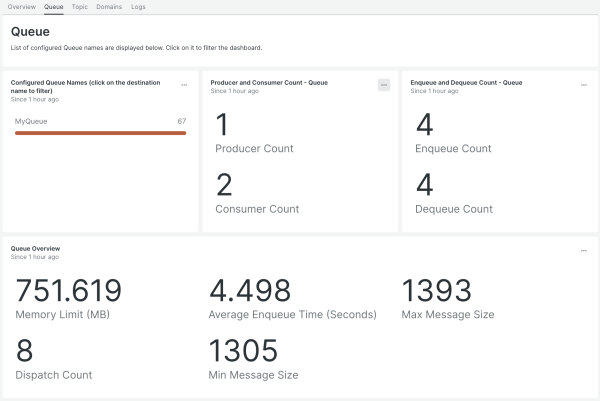Select the Max Message Size 1393
The height and width of the screenshot is (401, 600).
point(436,291)
